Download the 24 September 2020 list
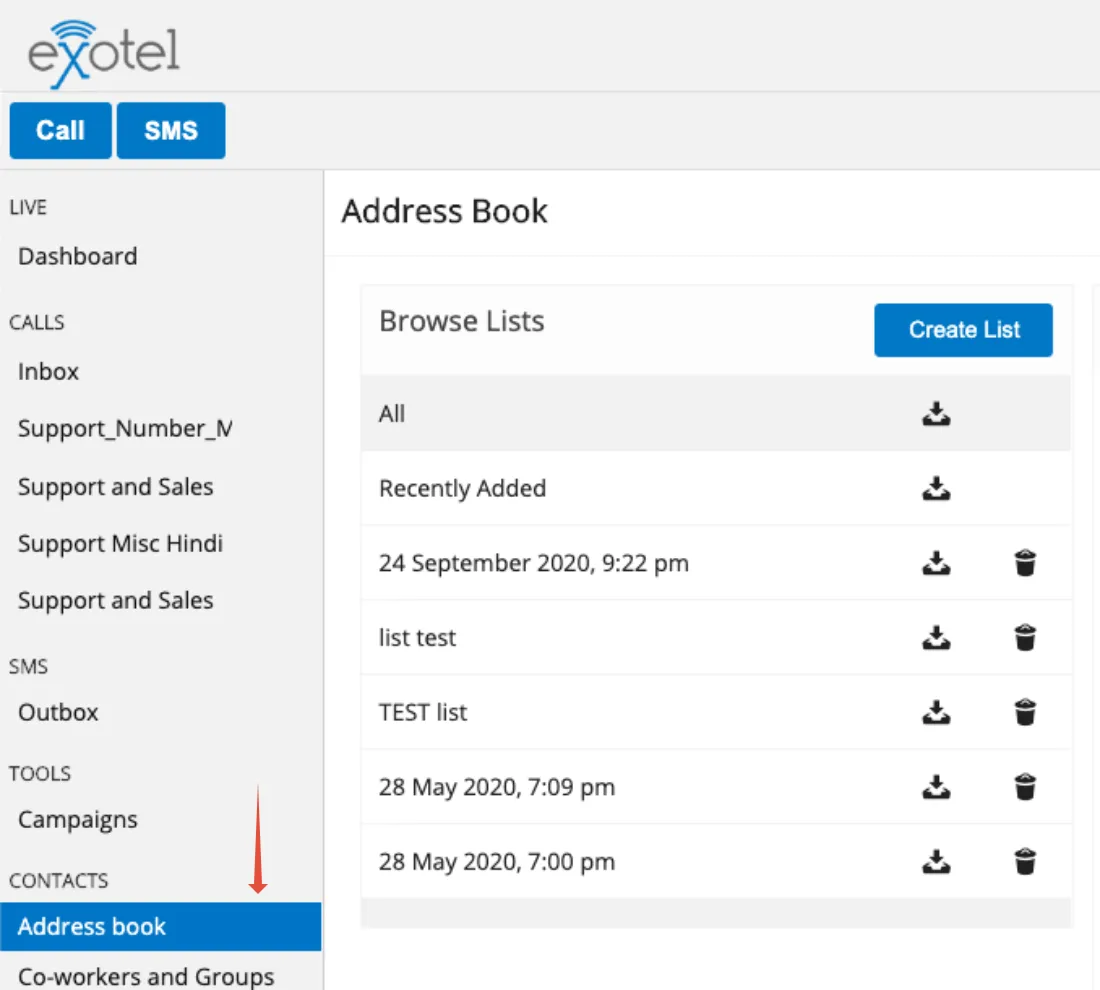This screenshot has height=990, width=1100. click(x=936, y=563)
